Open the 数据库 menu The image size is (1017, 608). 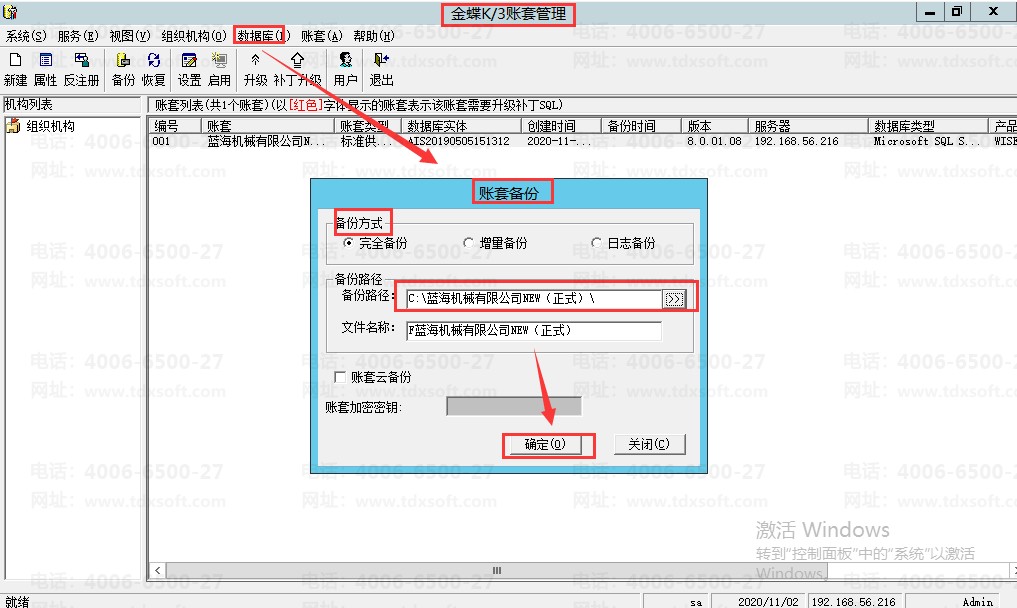tap(262, 36)
